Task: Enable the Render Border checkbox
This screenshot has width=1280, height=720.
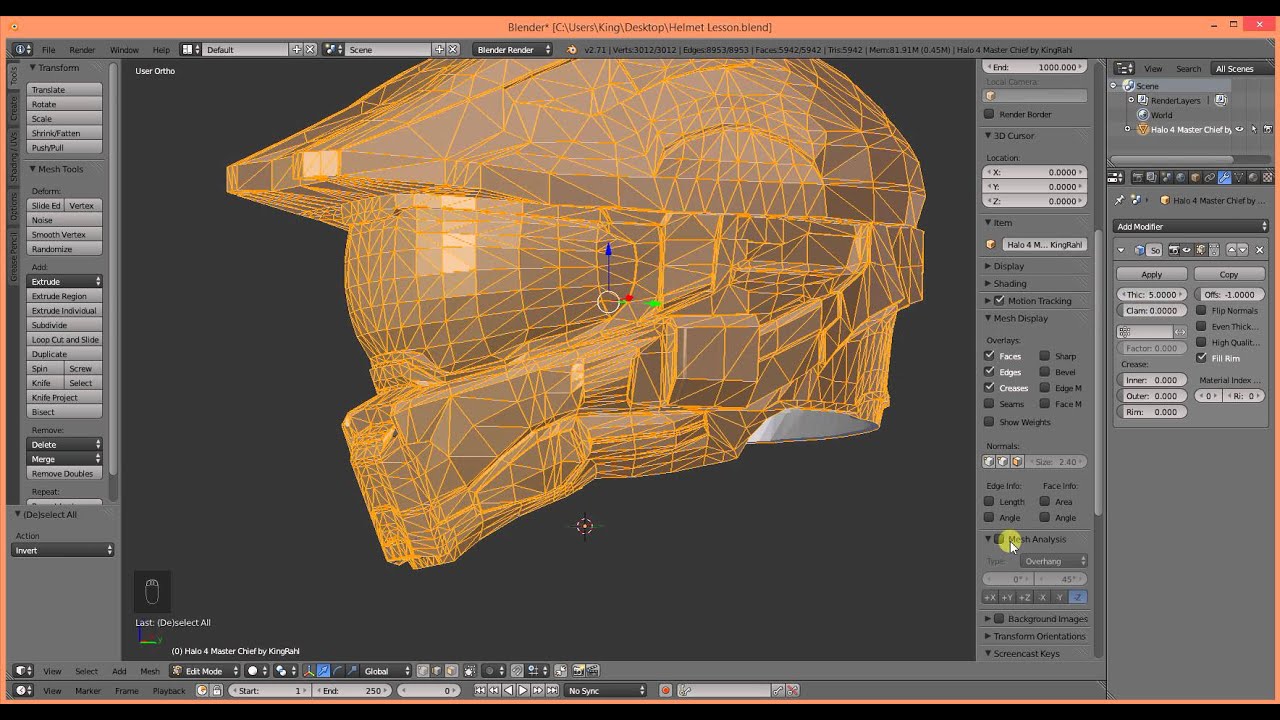Action: [x=989, y=114]
